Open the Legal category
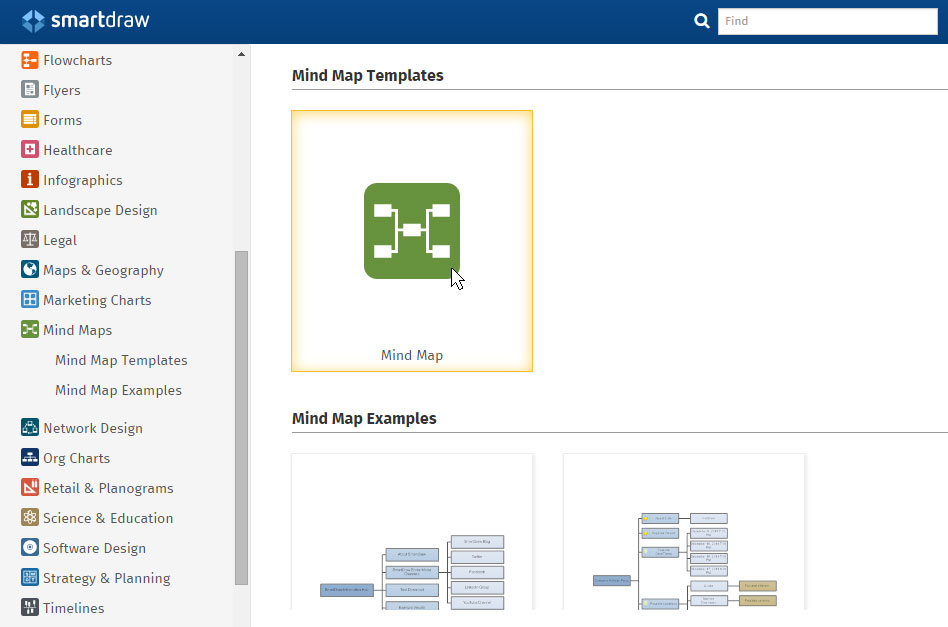The image size is (948, 627). click(60, 240)
